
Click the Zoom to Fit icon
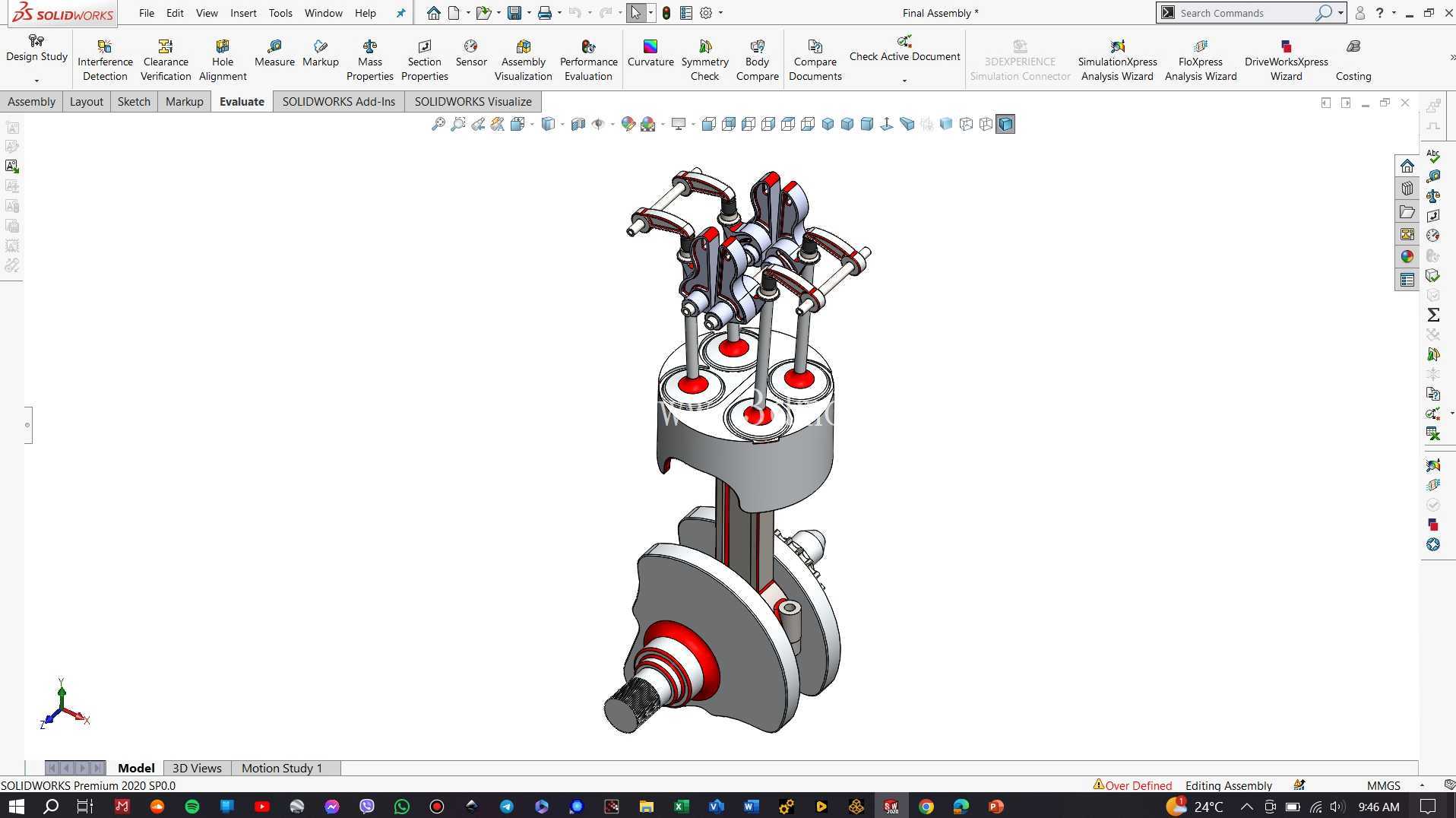(x=438, y=124)
